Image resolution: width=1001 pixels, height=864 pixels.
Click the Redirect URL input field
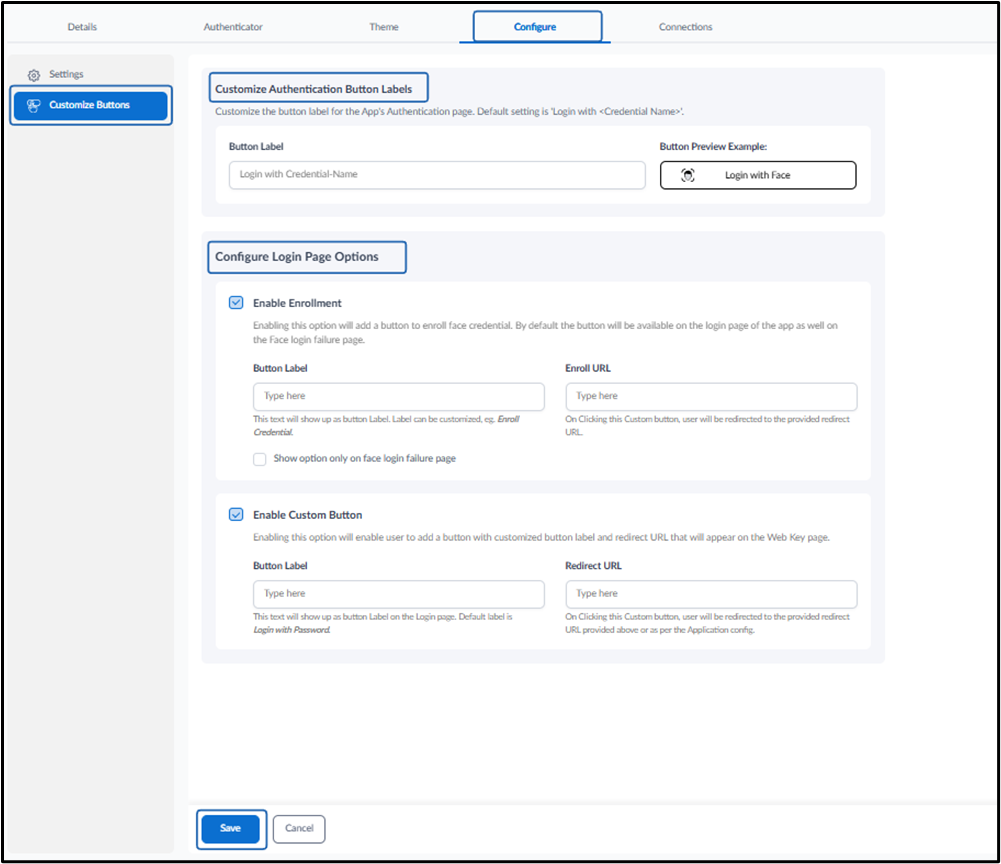pos(711,594)
